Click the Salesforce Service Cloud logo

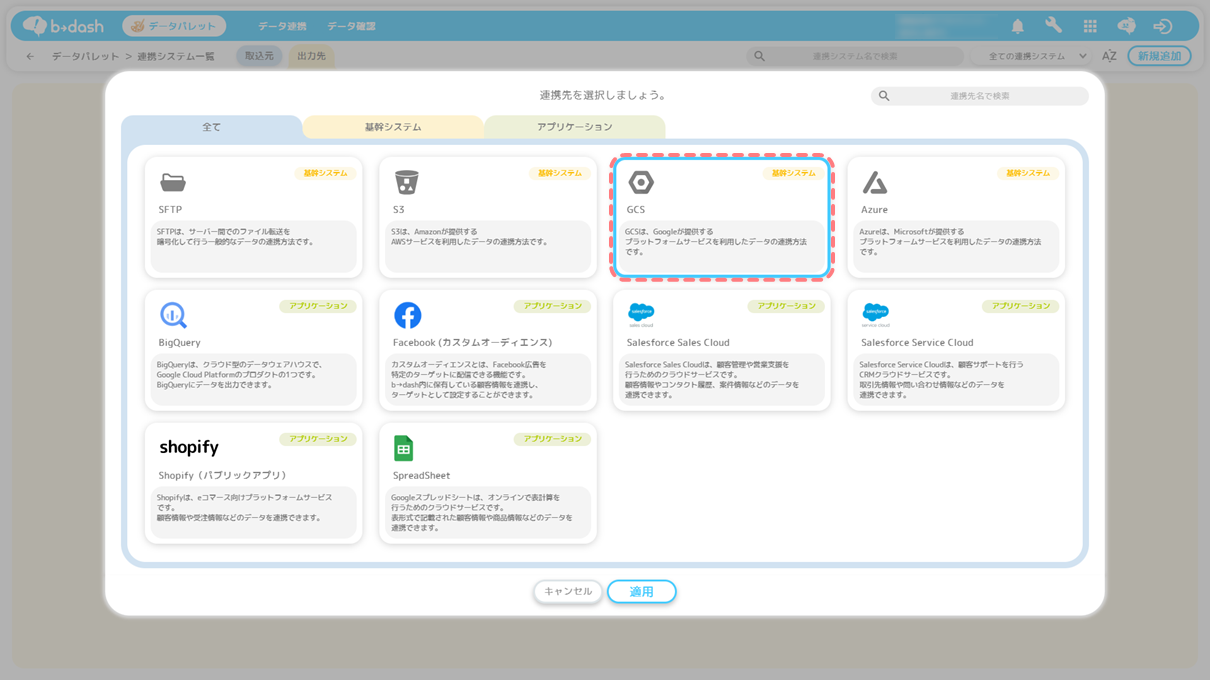pos(876,315)
